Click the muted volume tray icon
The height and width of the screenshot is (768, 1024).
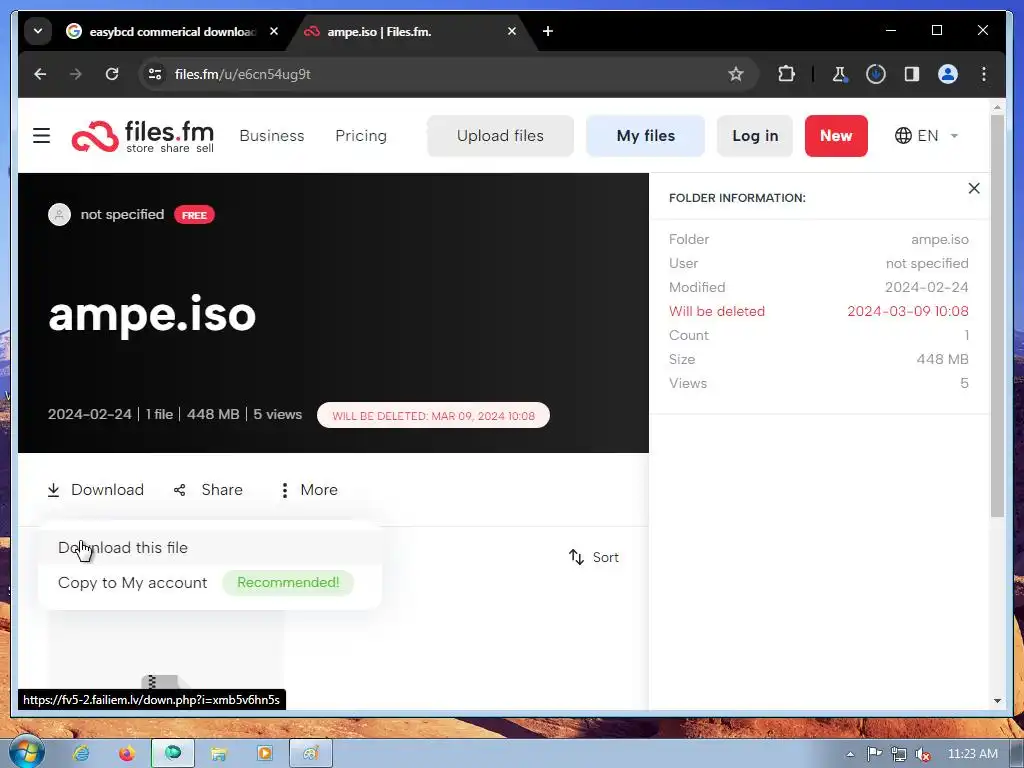pyautogui.click(x=923, y=754)
